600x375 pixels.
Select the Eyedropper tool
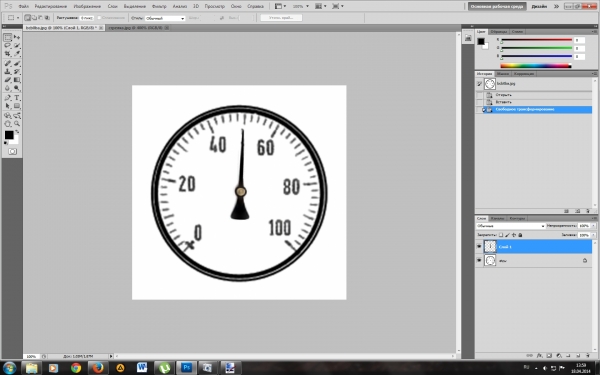pyautogui.click(x=17, y=54)
